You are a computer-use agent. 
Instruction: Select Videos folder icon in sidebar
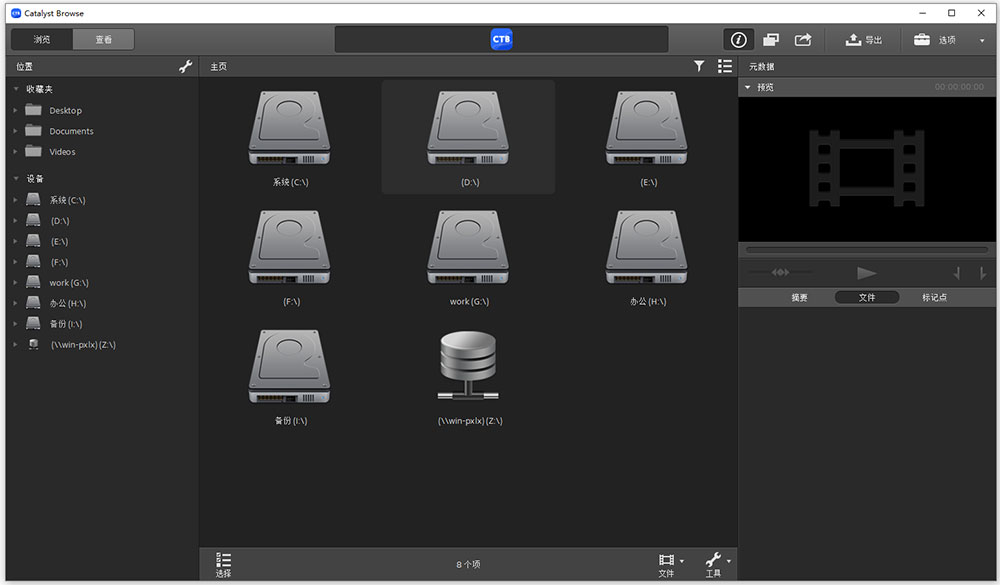33,151
